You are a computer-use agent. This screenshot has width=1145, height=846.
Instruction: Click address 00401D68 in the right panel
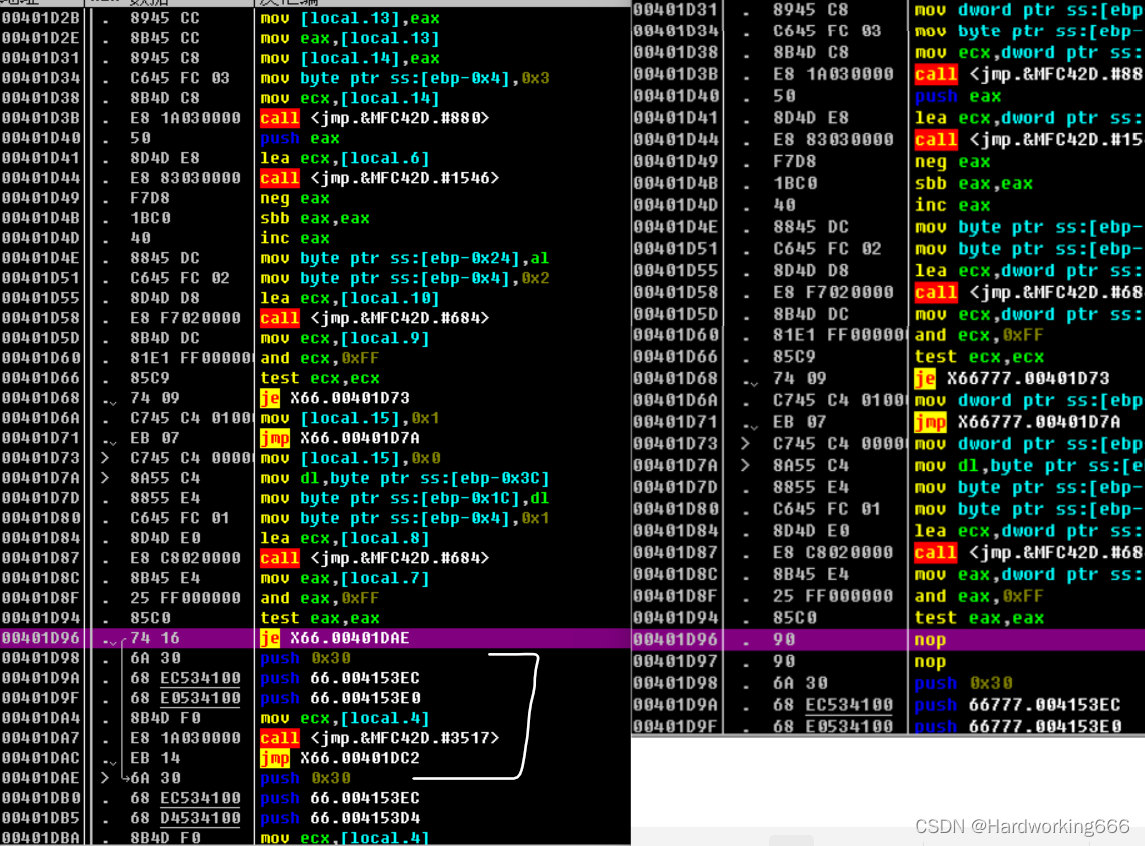click(676, 379)
